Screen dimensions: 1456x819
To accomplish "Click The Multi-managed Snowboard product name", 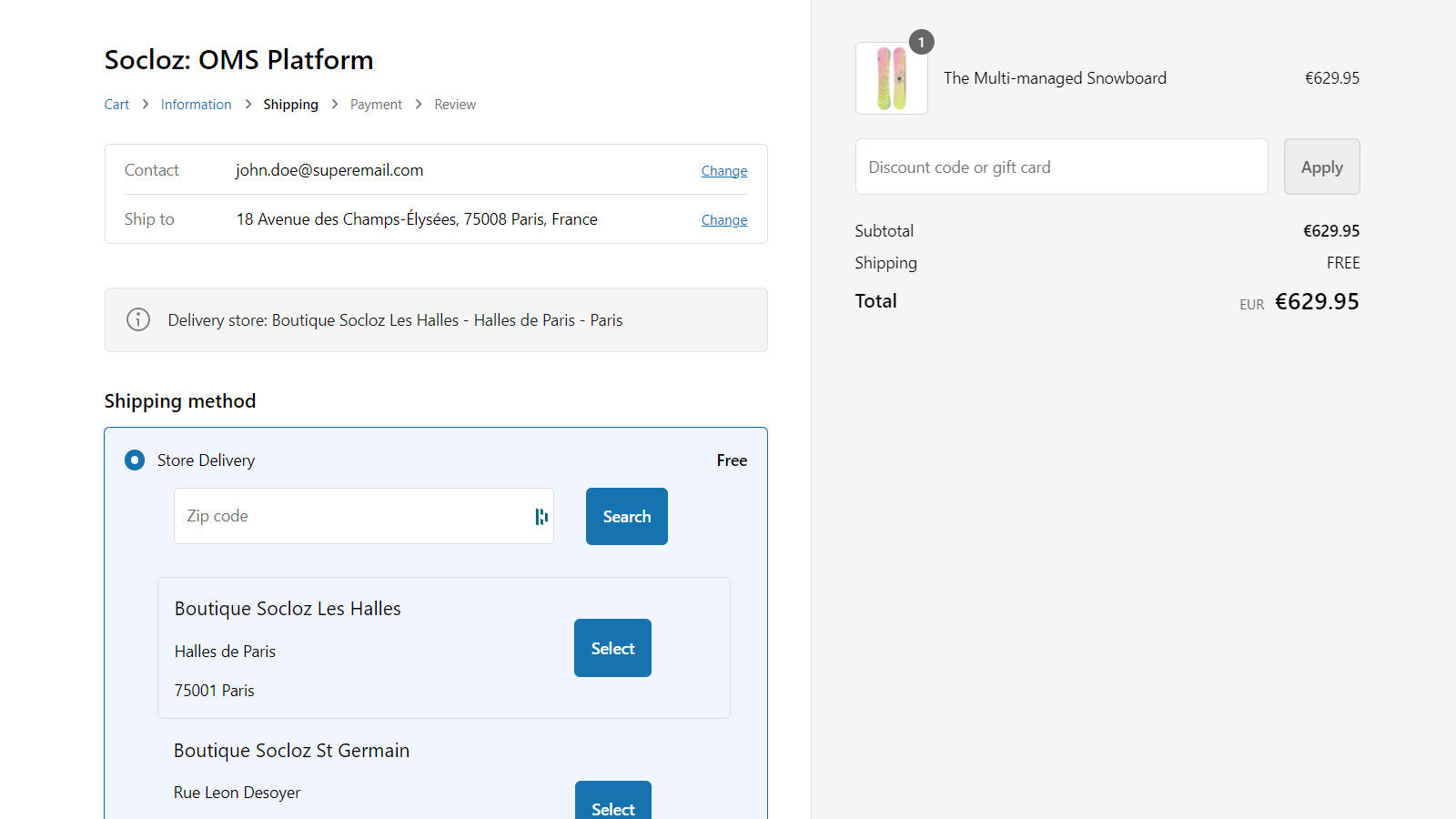I will click(x=1055, y=78).
